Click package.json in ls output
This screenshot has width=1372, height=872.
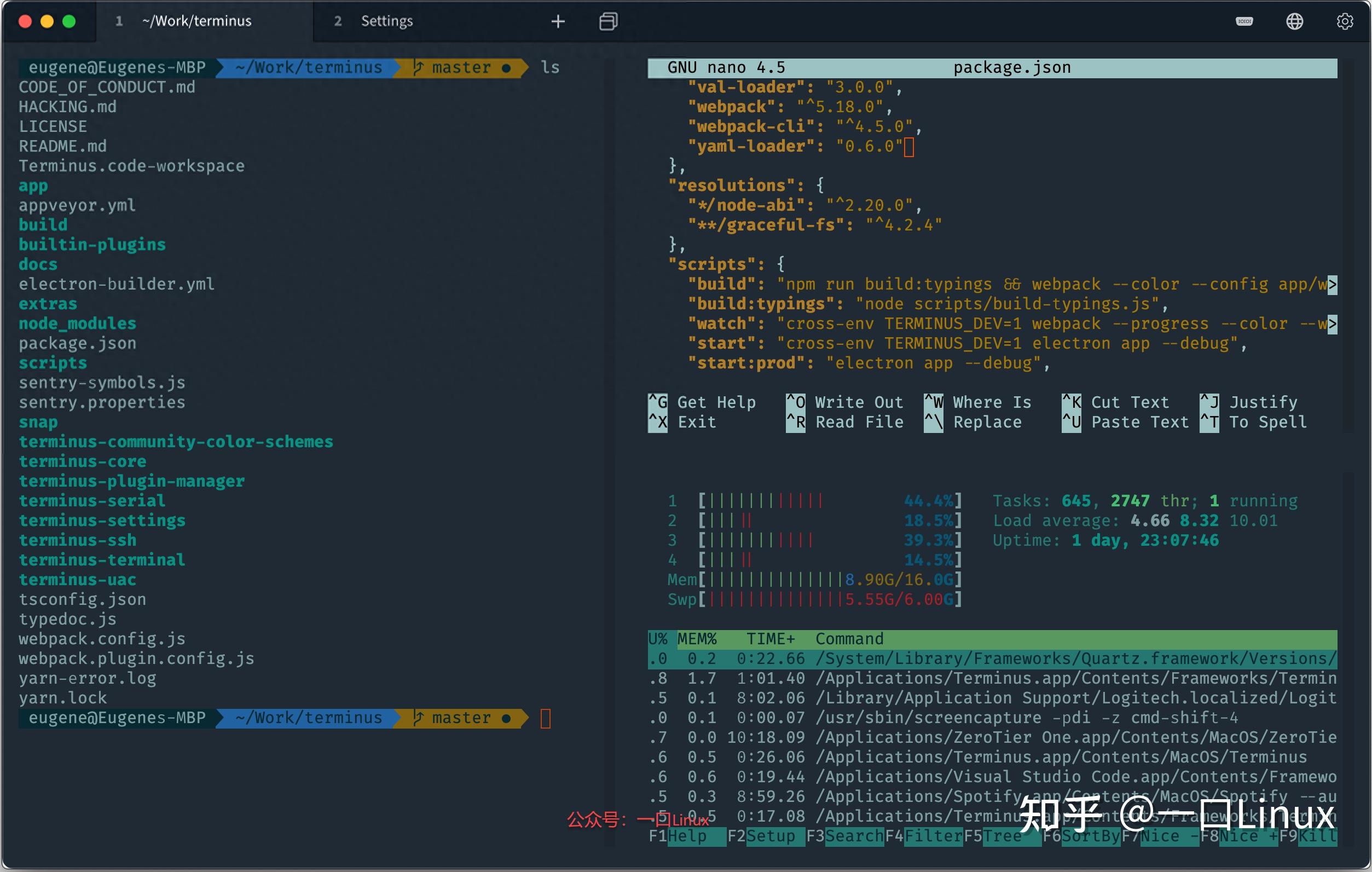(x=78, y=344)
